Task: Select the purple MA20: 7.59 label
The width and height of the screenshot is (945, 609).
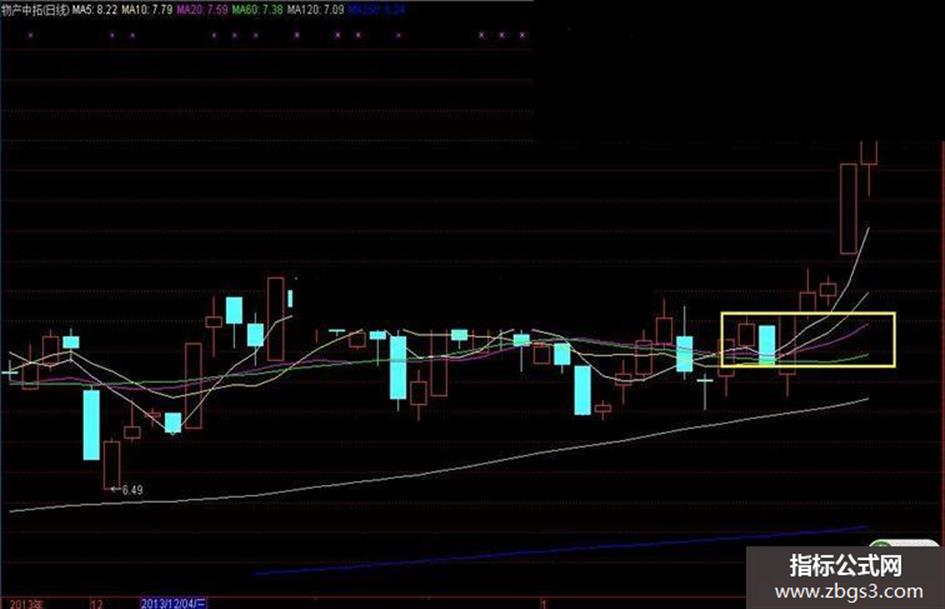Action: [x=202, y=10]
